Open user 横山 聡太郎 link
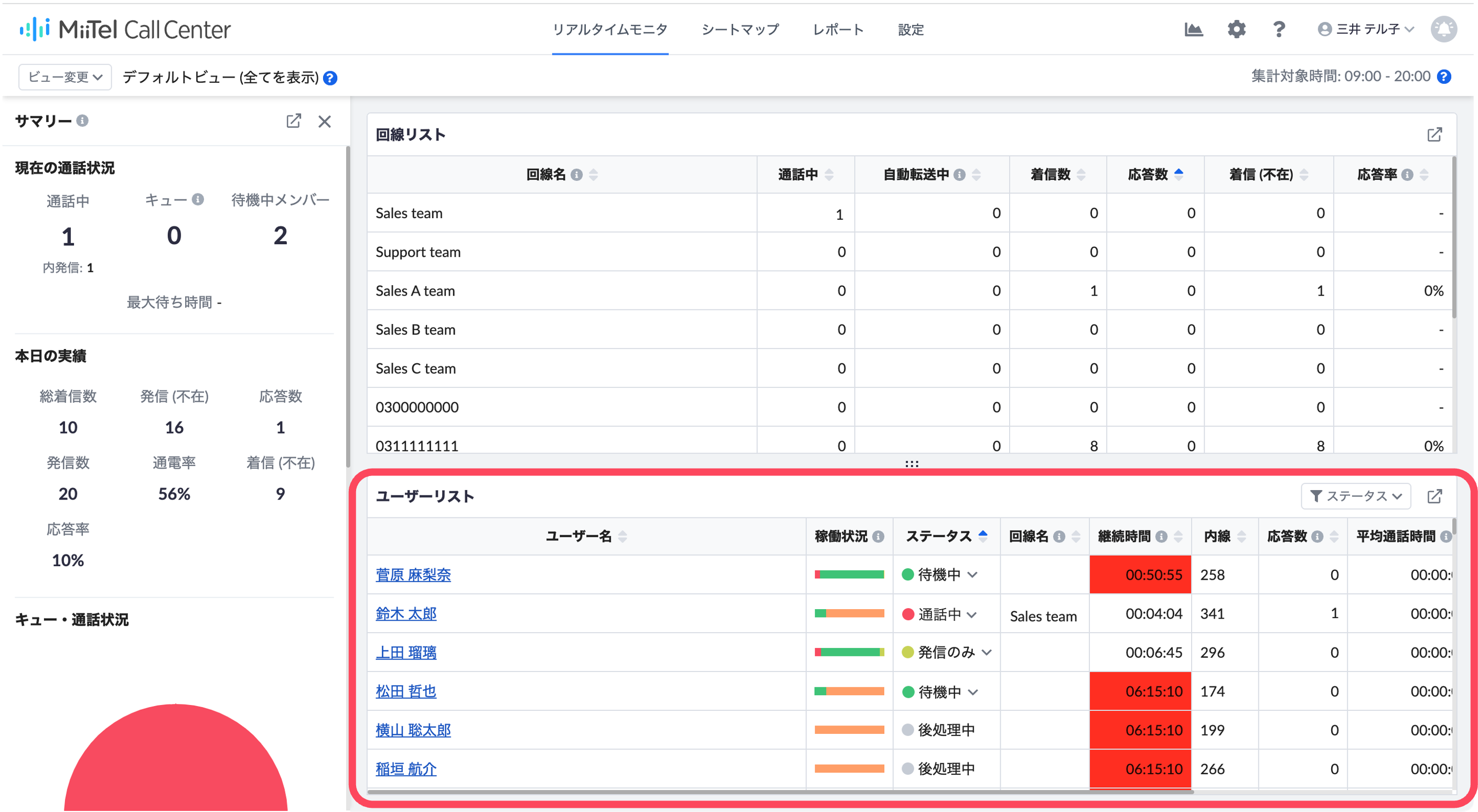 click(x=413, y=731)
